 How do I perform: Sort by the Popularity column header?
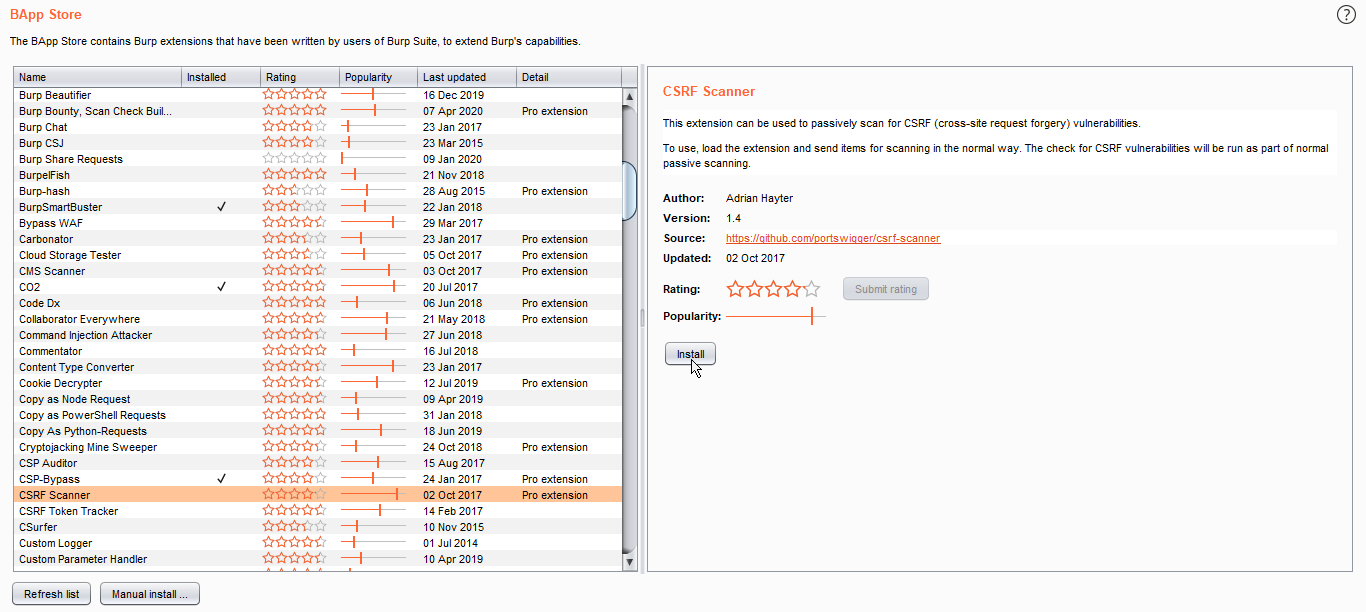click(x=378, y=77)
